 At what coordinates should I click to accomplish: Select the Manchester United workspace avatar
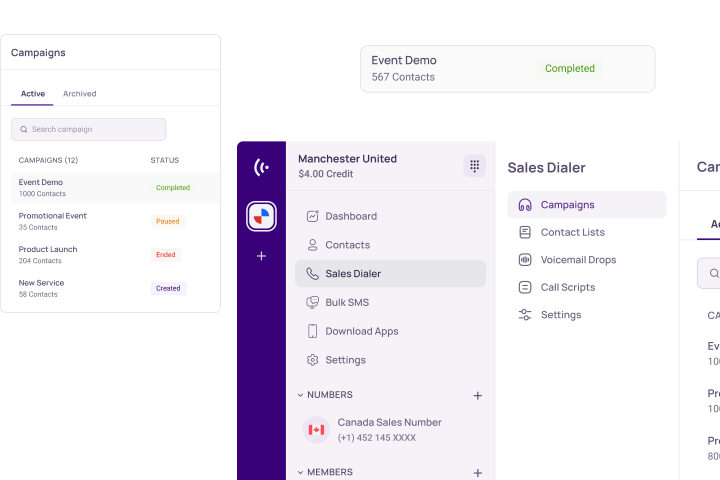pyautogui.click(x=261, y=216)
